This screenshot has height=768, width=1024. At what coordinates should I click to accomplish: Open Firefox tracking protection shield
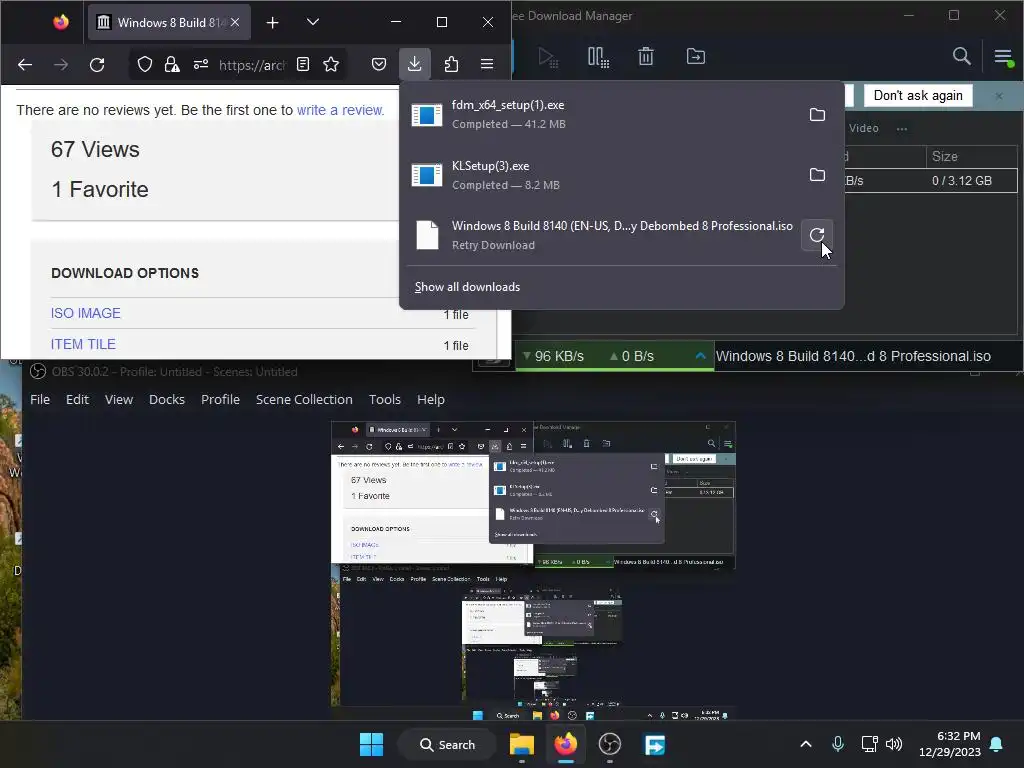pyautogui.click(x=144, y=64)
